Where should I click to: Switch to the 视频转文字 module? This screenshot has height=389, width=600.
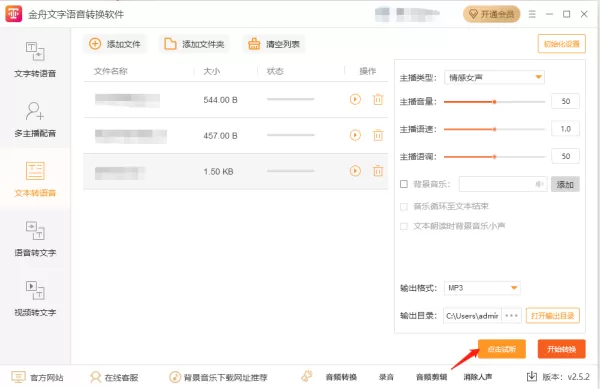point(35,298)
